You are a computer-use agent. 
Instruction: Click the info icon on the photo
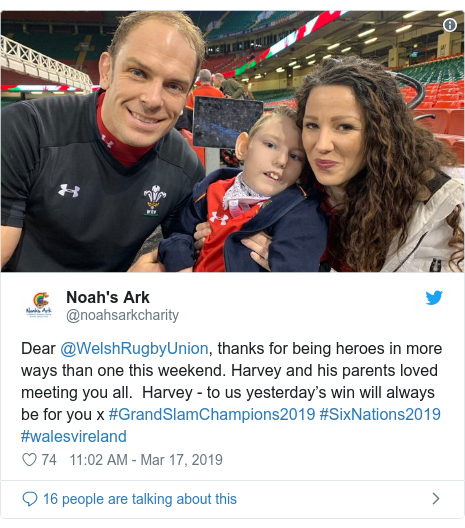coord(450,25)
